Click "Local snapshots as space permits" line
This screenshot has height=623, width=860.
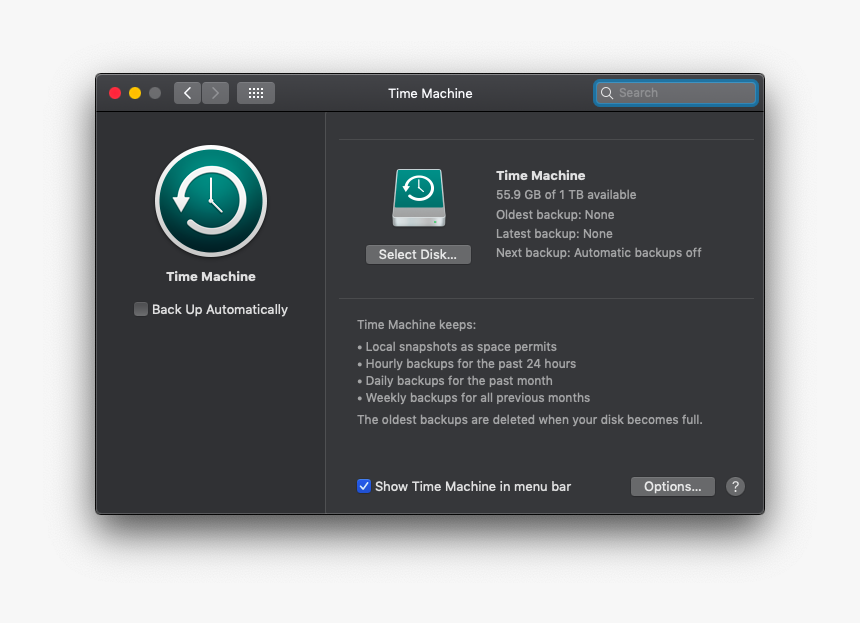point(457,347)
